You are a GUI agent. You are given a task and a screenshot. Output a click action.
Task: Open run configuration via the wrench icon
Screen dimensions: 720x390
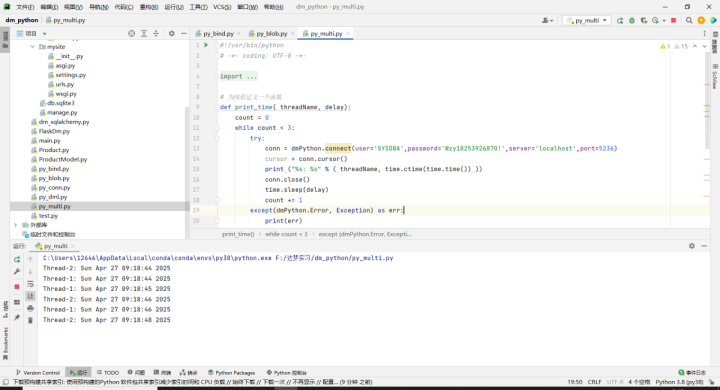(17, 271)
